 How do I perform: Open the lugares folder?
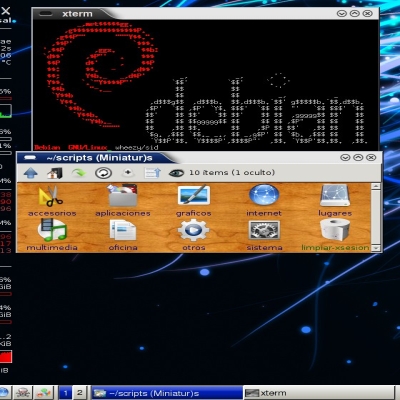click(335, 201)
